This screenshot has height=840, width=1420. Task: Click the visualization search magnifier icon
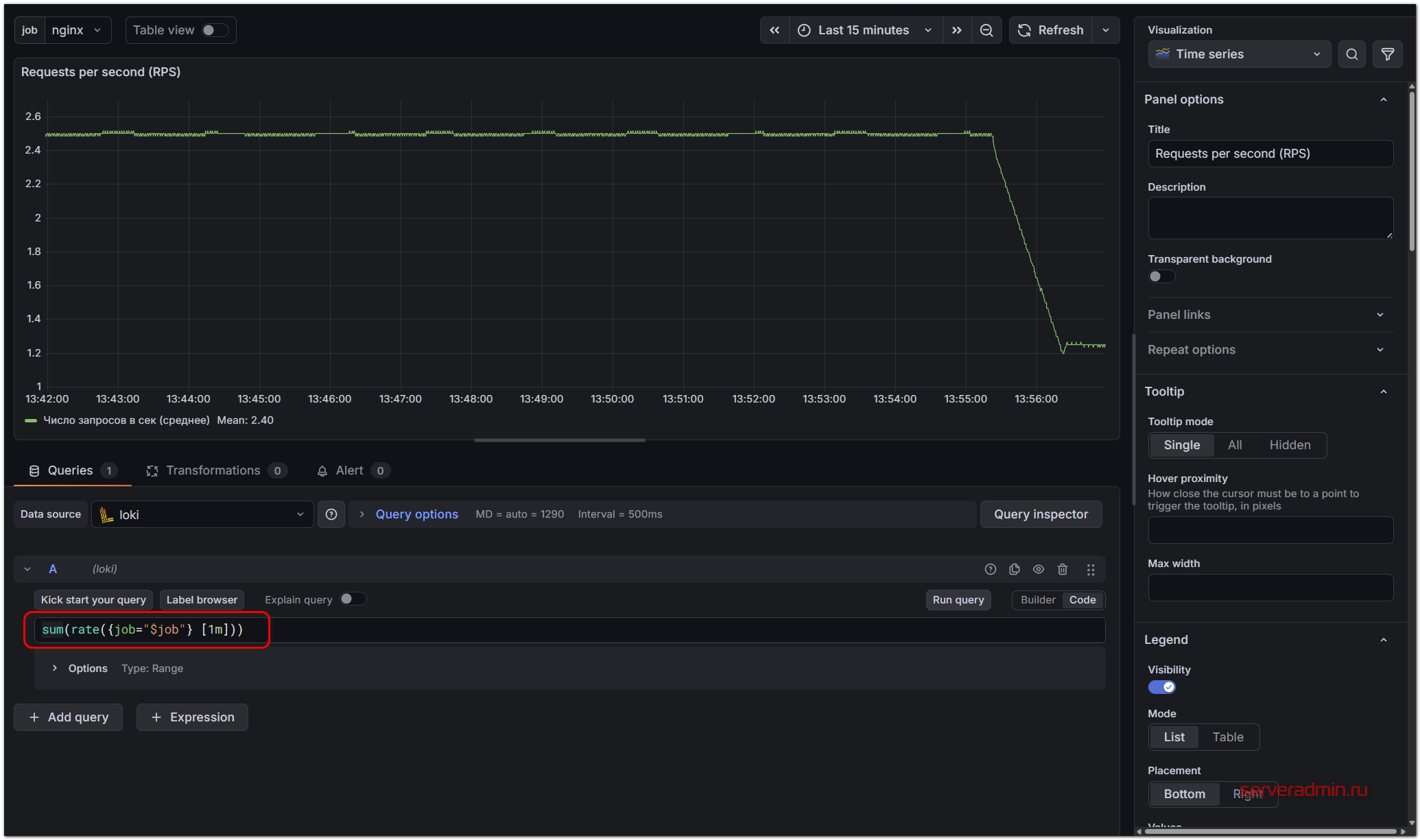point(1351,54)
